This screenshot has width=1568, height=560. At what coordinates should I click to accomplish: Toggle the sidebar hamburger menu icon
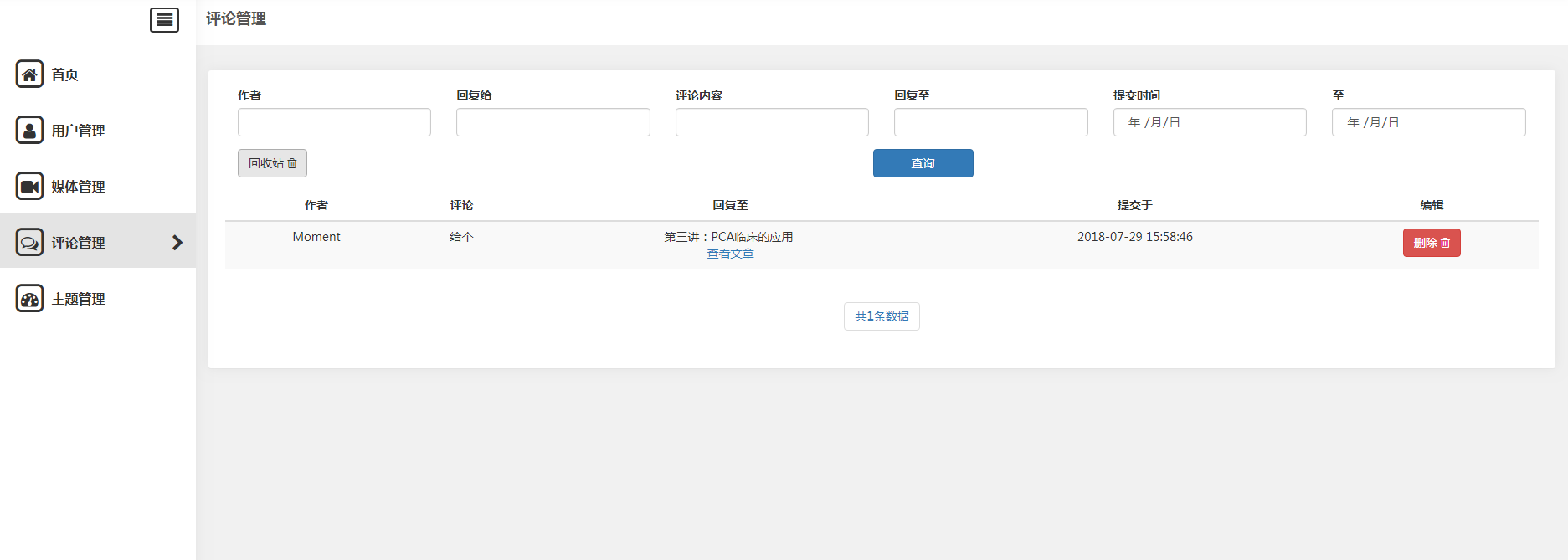tap(164, 20)
